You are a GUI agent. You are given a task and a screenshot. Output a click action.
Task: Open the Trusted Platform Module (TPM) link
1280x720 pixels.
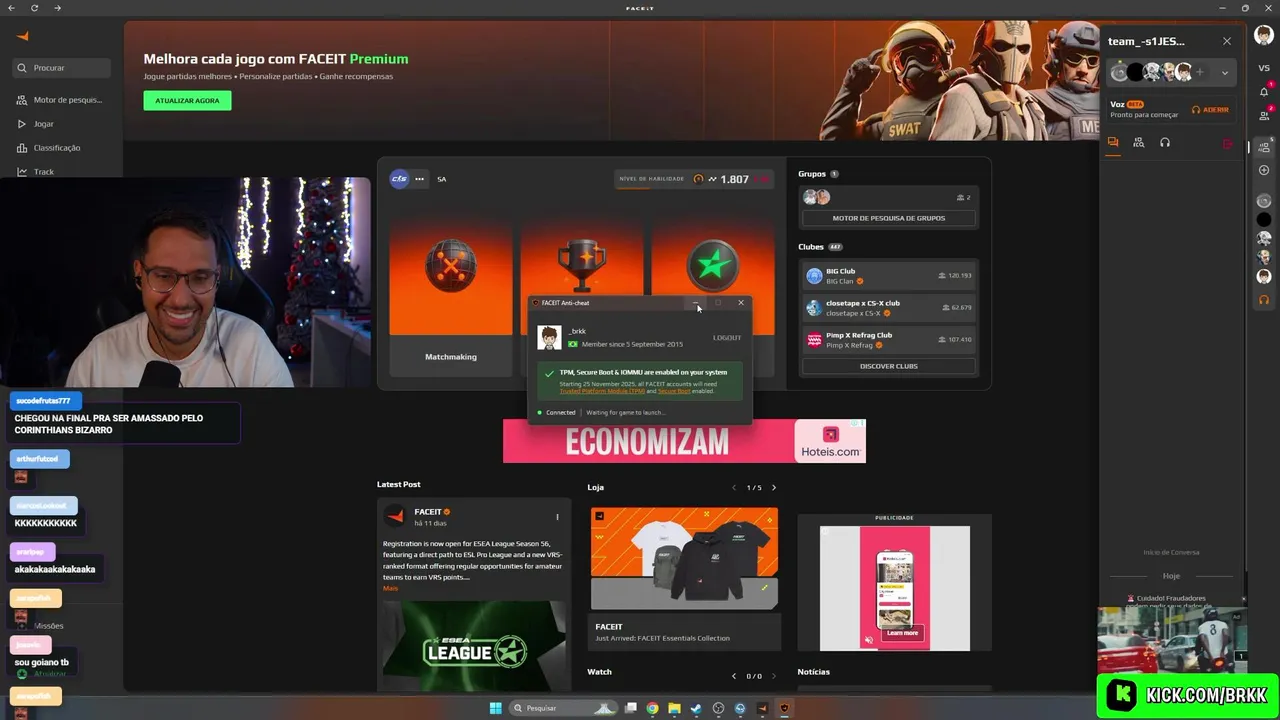point(602,391)
